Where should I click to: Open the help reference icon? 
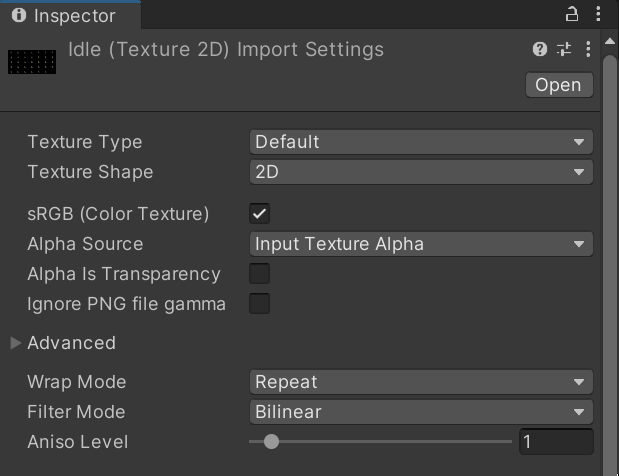tap(540, 49)
